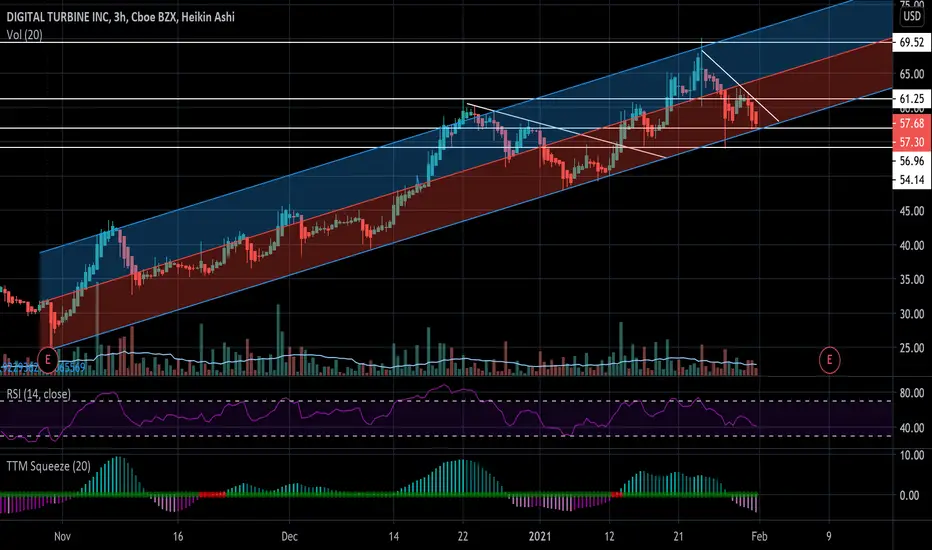Click the Nov date on time axis

(x=62, y=536)
